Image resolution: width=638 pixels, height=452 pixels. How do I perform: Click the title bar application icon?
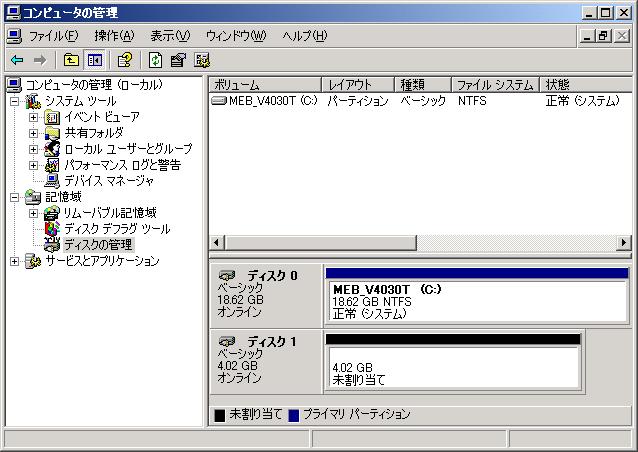tap(13, 13)
